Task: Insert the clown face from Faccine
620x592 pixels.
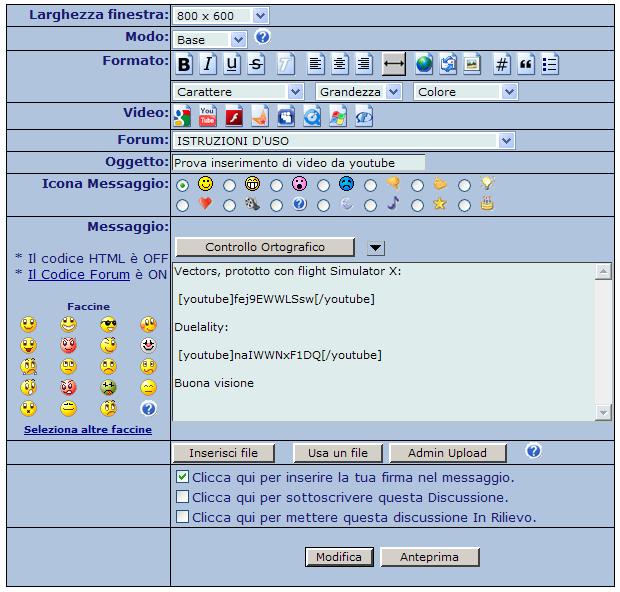Action: coord(148,345)
